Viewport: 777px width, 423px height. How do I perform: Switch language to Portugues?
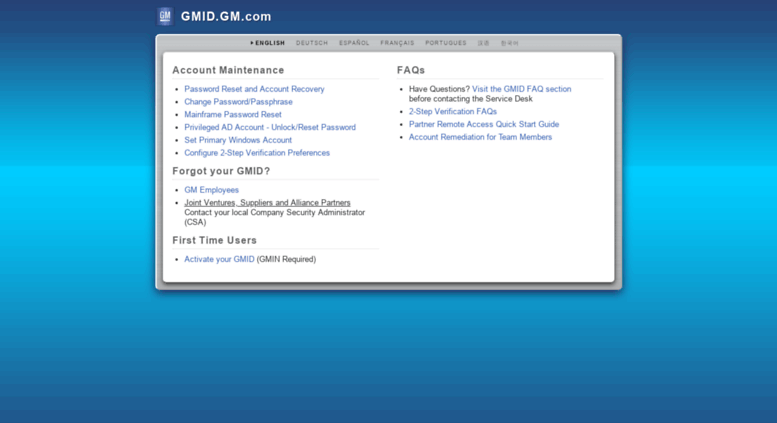(446, 43)
